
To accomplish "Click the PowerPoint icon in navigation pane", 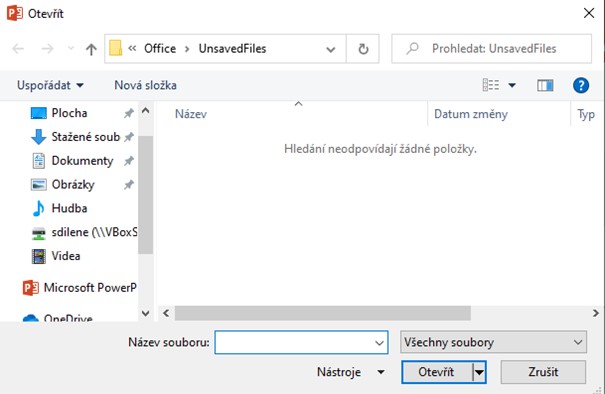I will click(31, 288).
